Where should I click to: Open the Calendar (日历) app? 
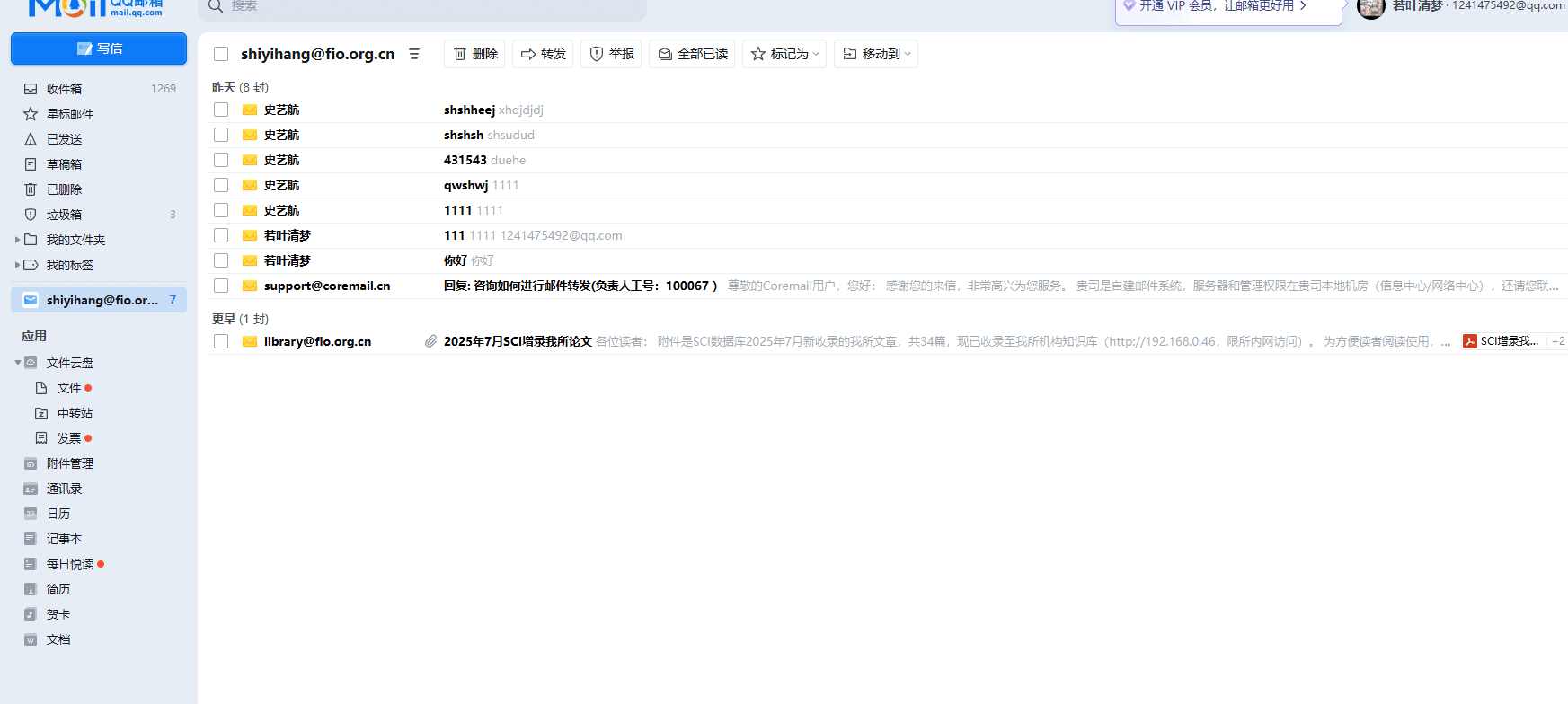coord(58,514)
